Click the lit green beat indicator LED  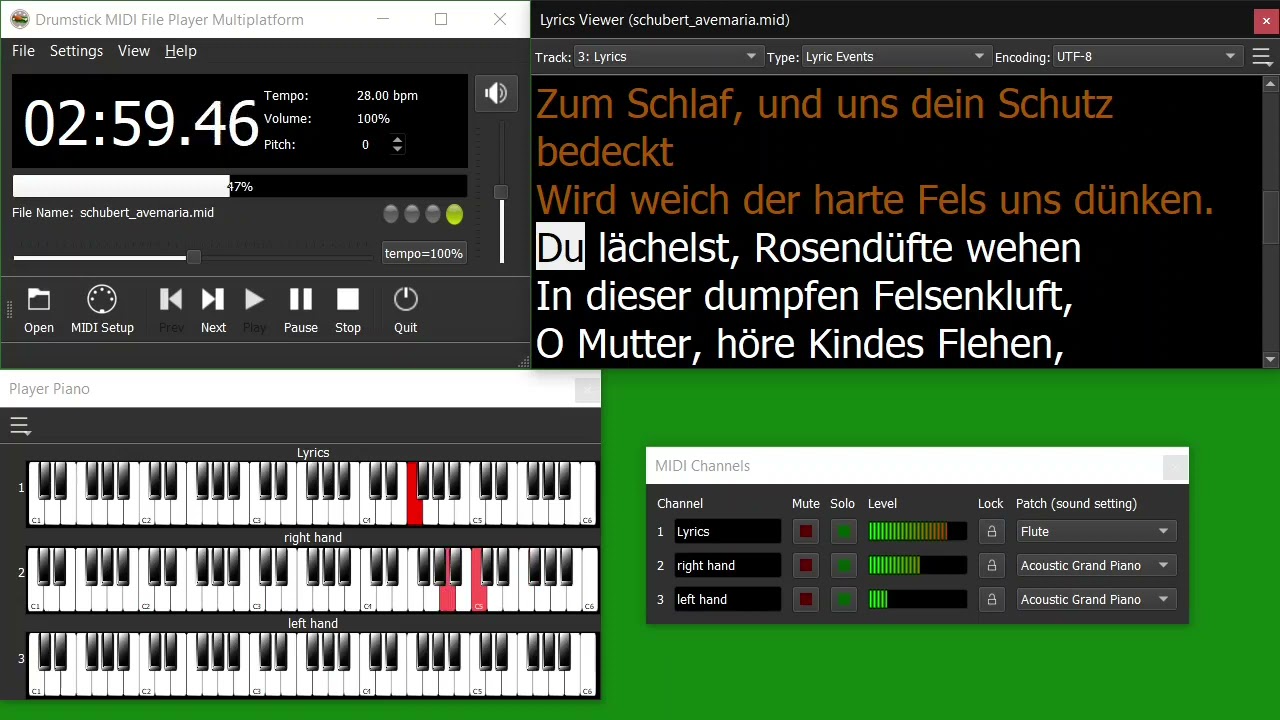point(455,214)
